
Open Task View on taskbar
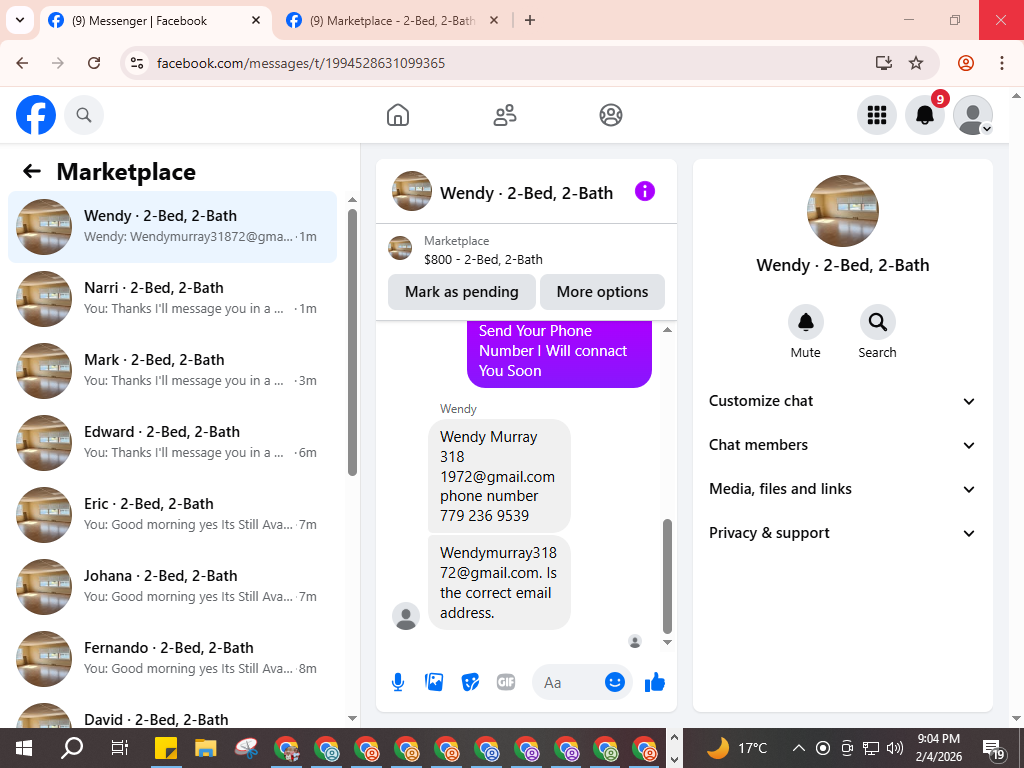[x=120, y=748]
